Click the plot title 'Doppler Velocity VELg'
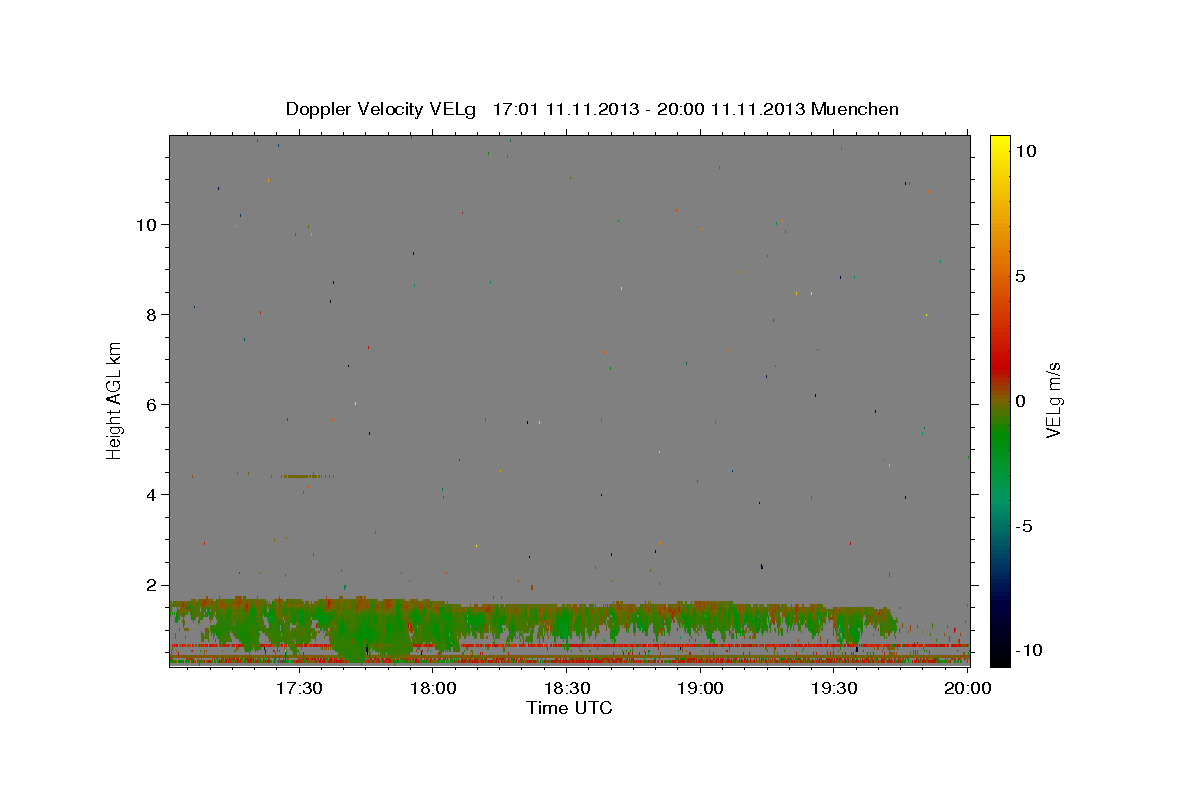Screen dimensions: 1200x800 pyautogui.click(x=383, y=109)
